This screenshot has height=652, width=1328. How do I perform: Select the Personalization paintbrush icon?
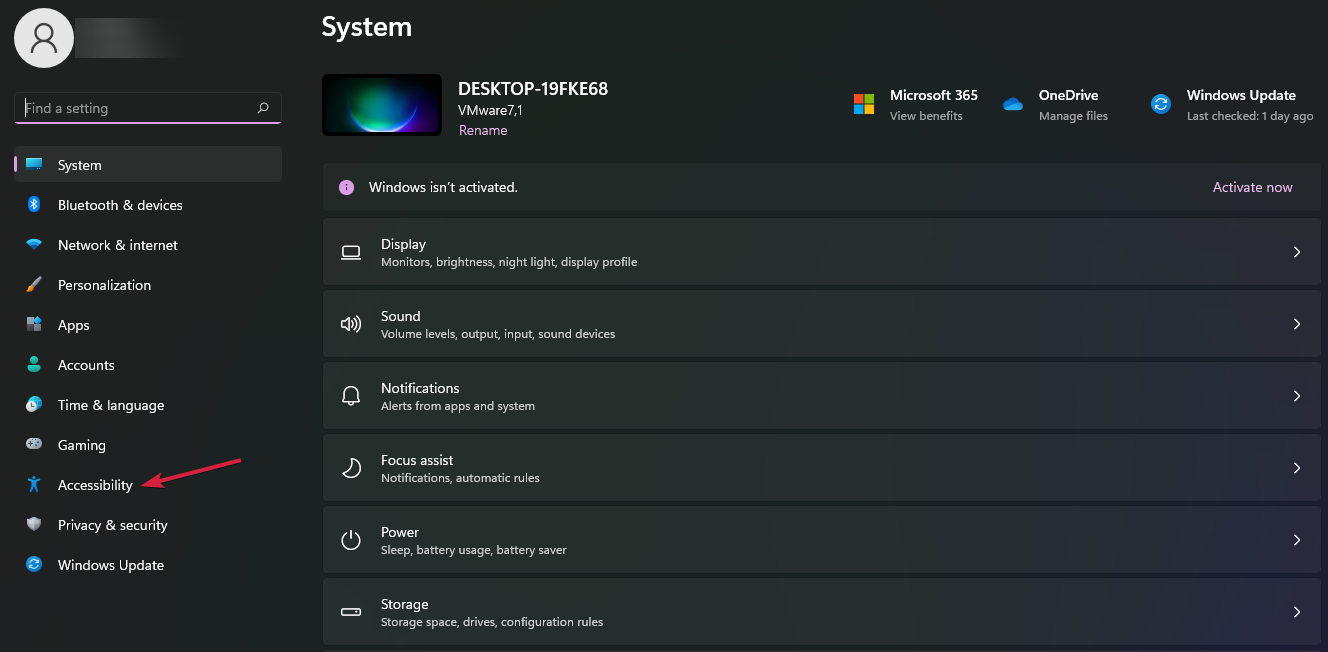(x=34, y=285)
